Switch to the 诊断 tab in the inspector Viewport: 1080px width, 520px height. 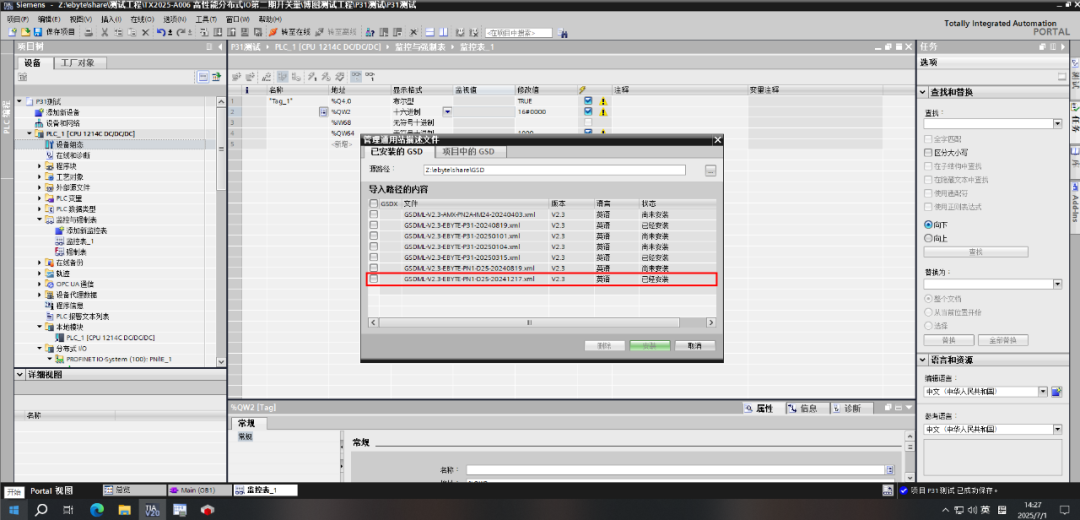pos(852,408)
